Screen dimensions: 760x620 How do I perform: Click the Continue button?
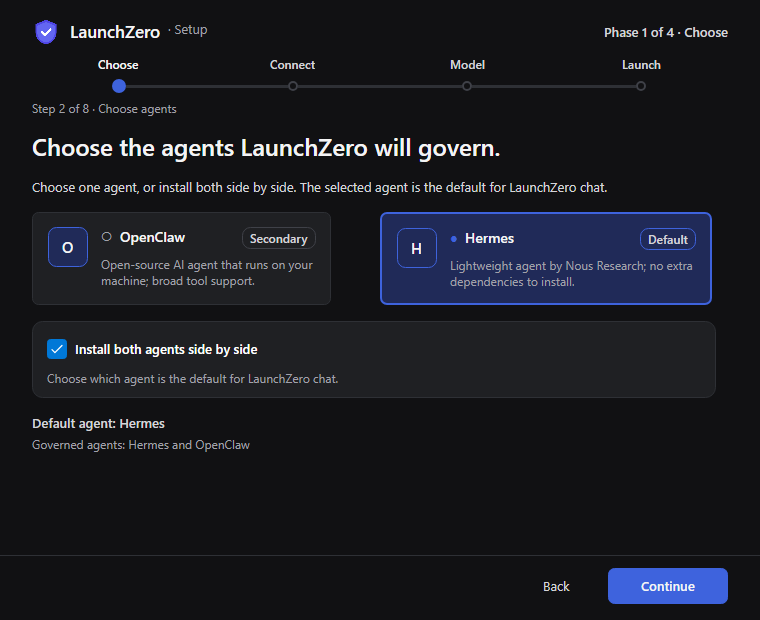(668, 586)
